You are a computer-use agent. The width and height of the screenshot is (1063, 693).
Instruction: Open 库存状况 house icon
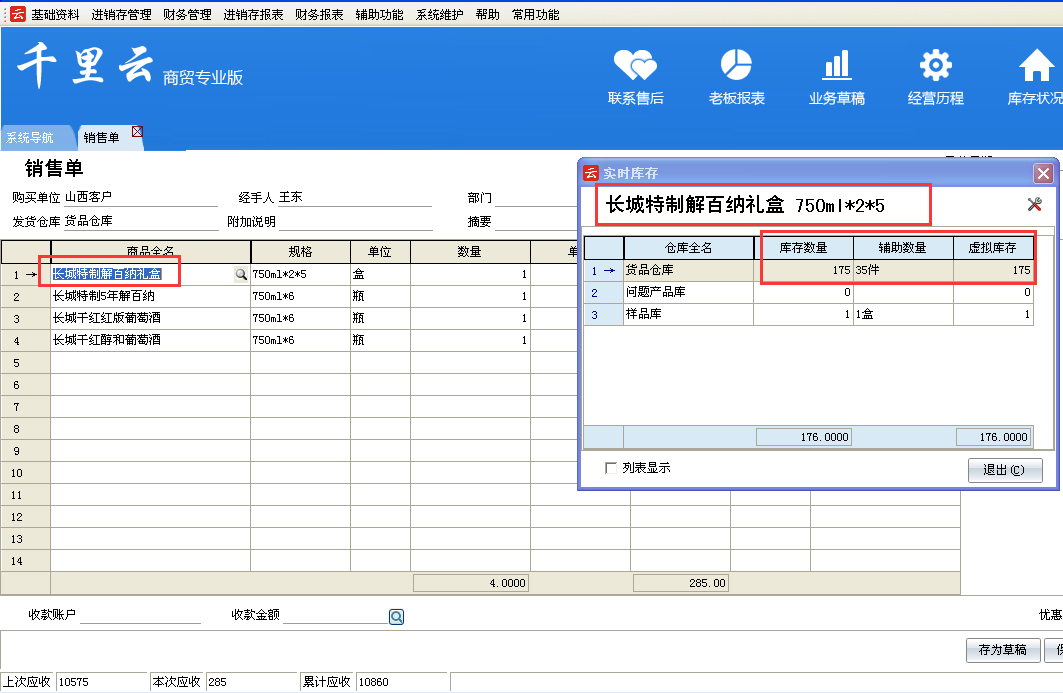point(1035,66)
